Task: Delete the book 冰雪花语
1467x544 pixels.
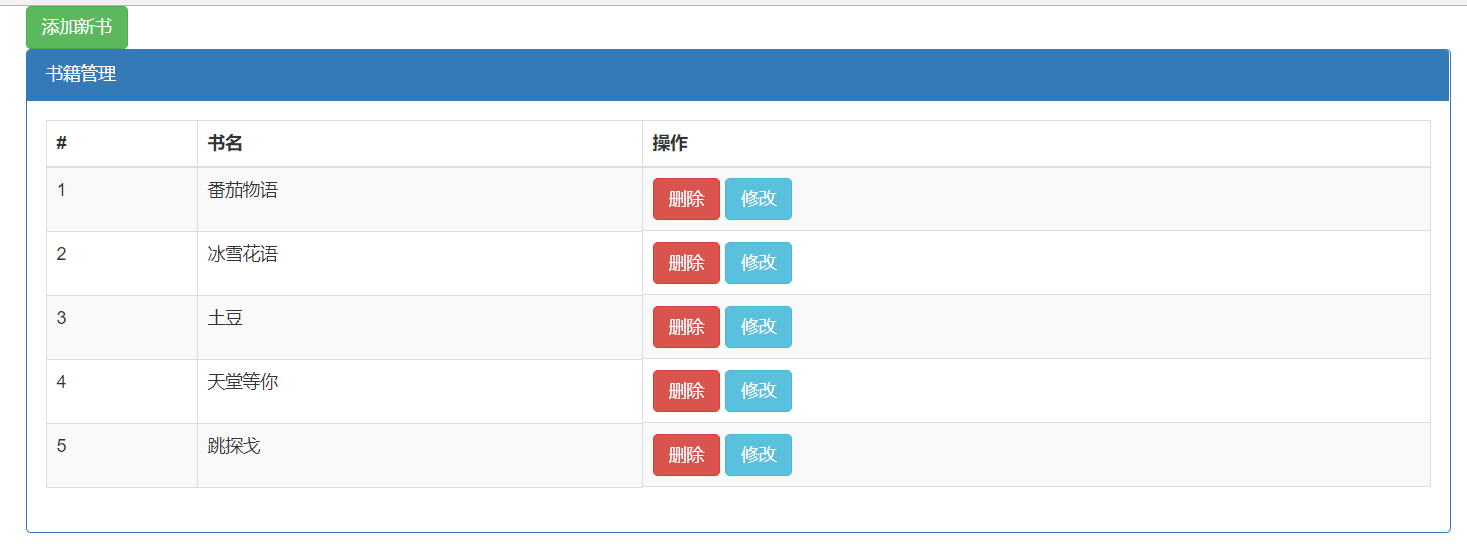Action: point(686,263)
